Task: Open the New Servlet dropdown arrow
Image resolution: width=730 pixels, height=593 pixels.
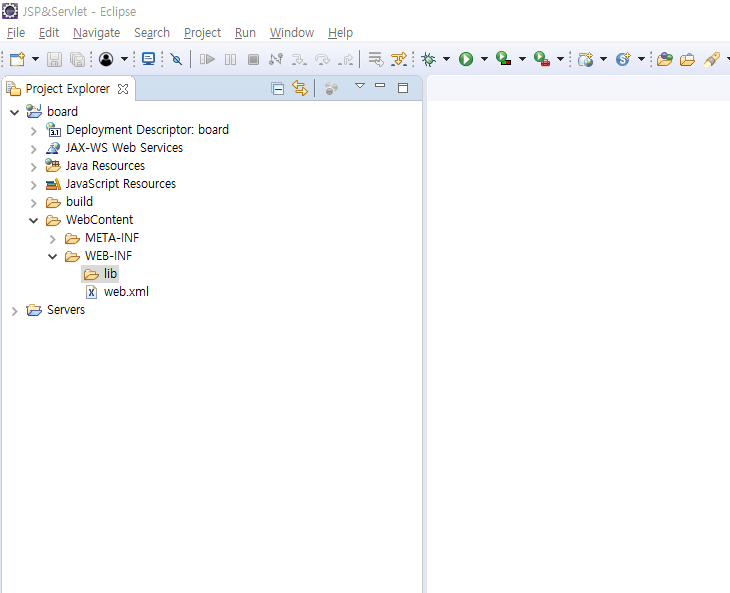Action: point(641,59)
